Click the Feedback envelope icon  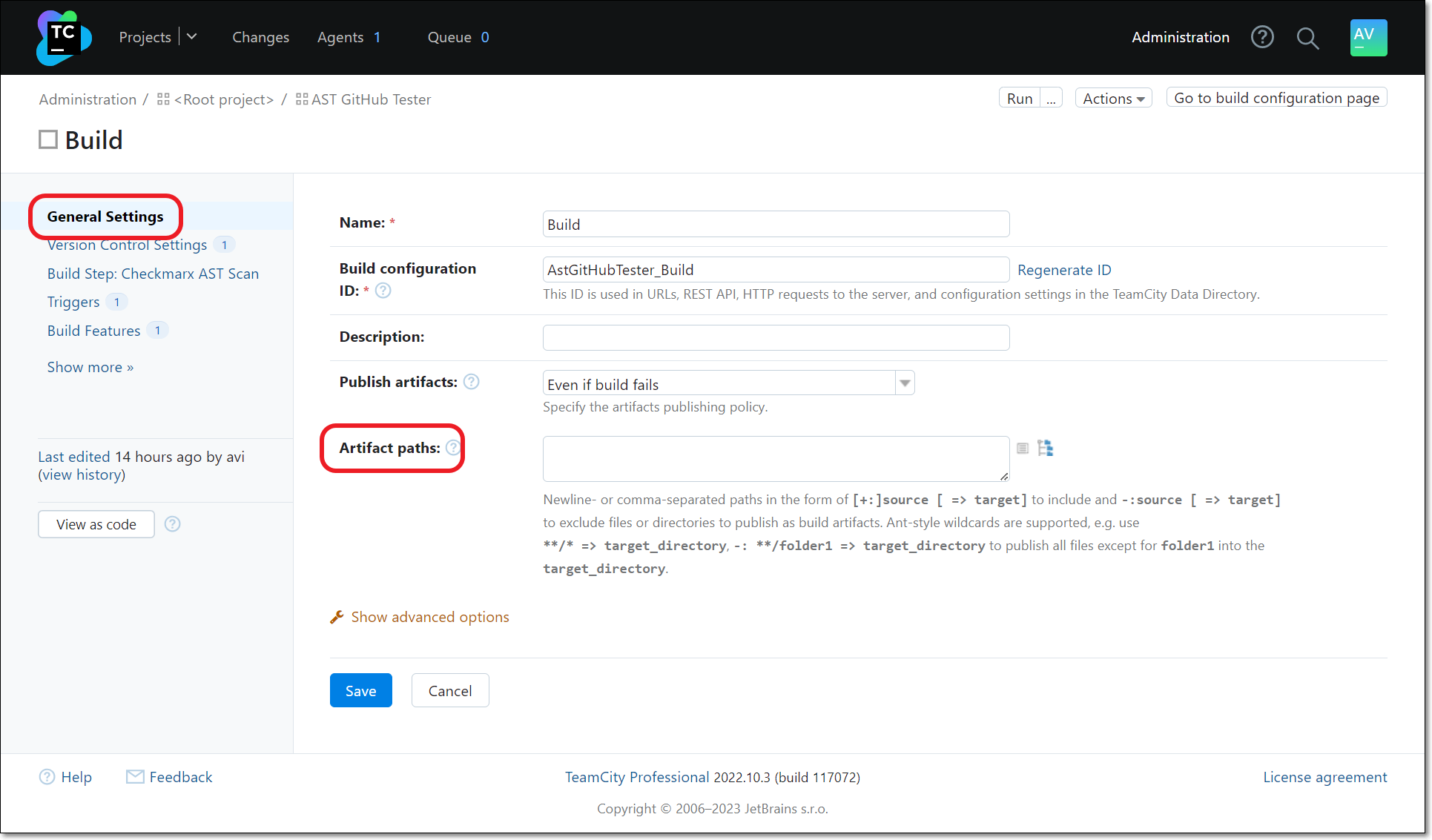click(135, 776)
